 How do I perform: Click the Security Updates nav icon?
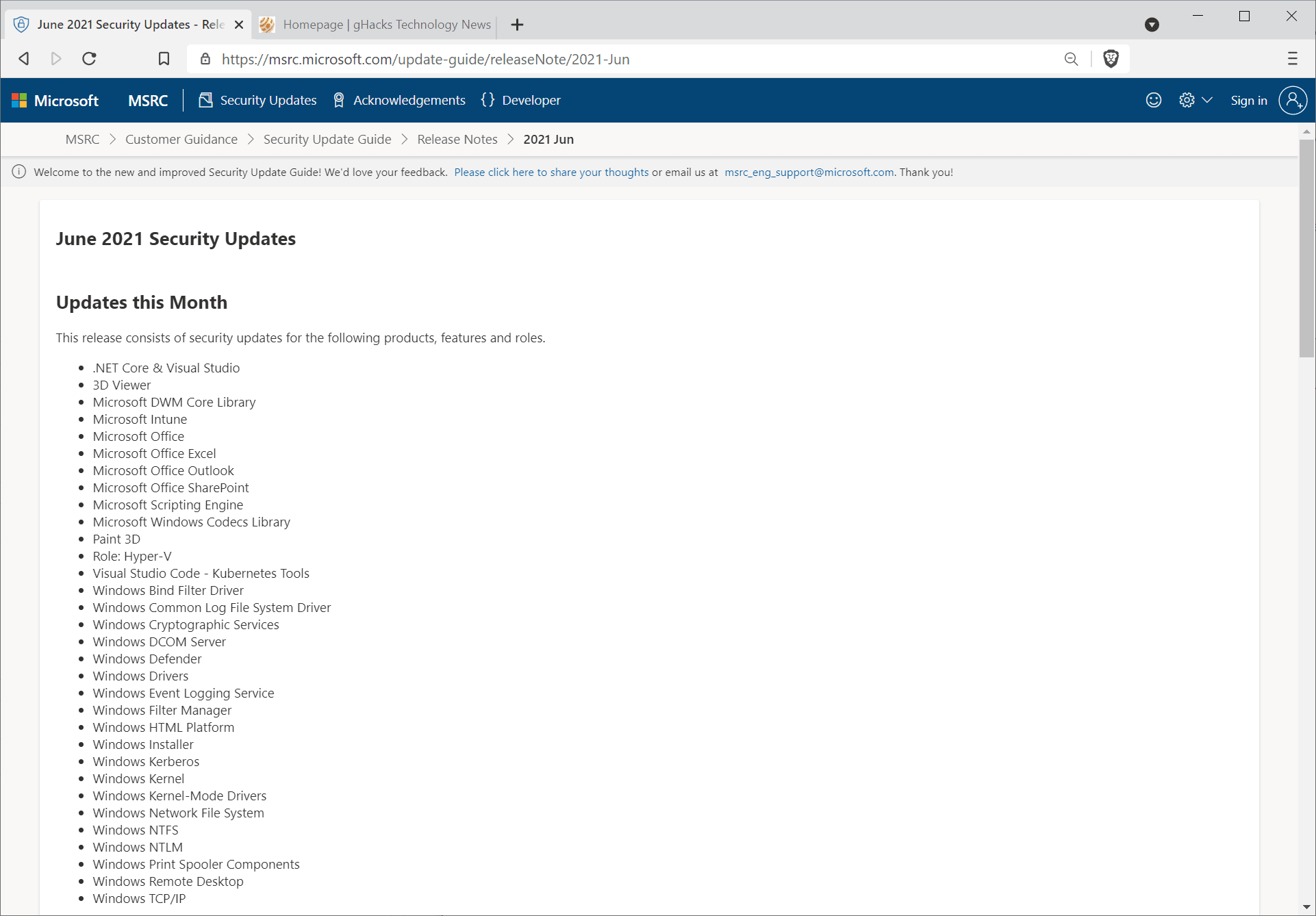point(204,100)
